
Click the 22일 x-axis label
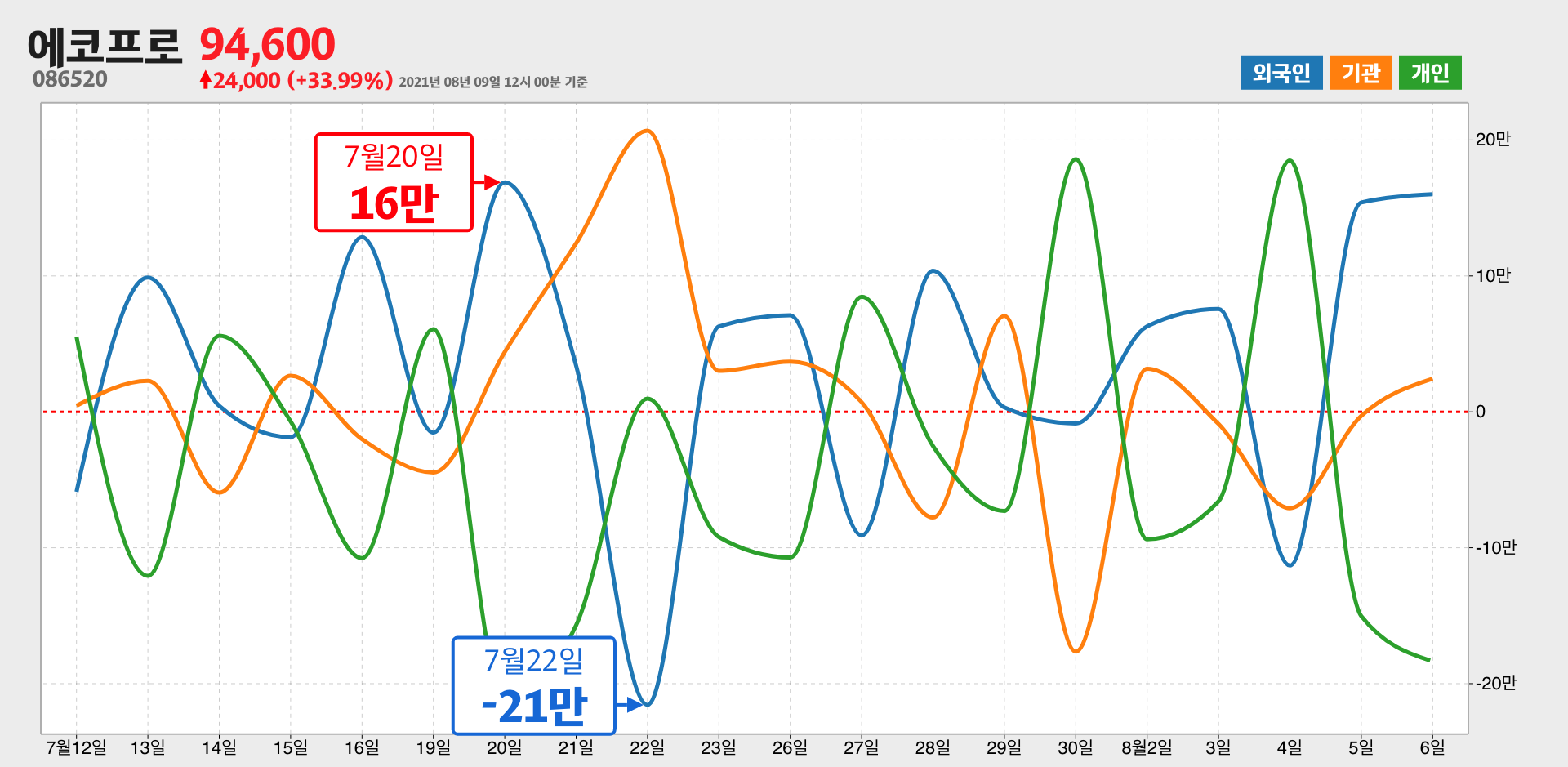(x=647, y=747)
